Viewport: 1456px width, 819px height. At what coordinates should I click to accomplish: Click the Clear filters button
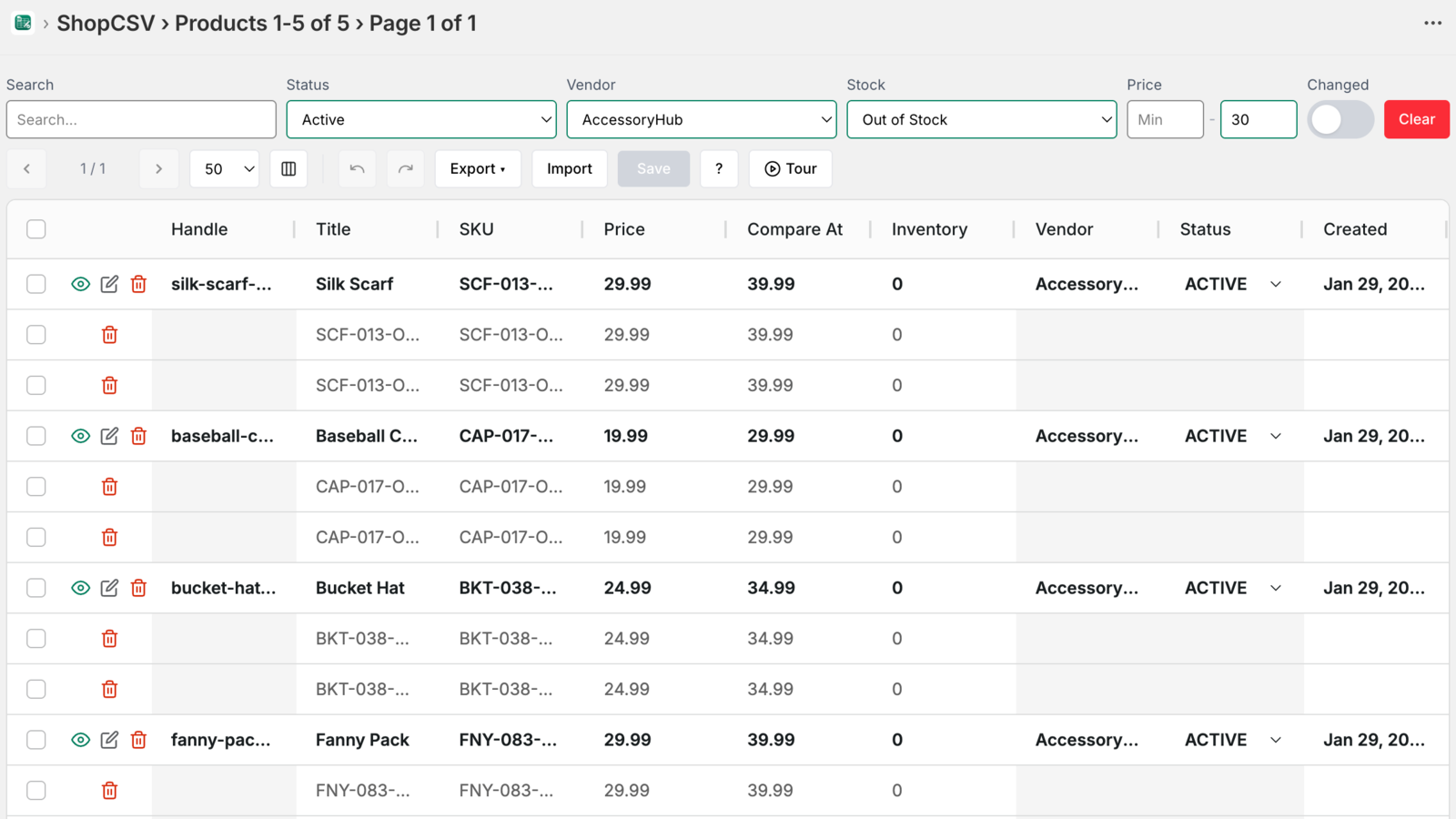pyautogui.click(x=1416, y=119)
